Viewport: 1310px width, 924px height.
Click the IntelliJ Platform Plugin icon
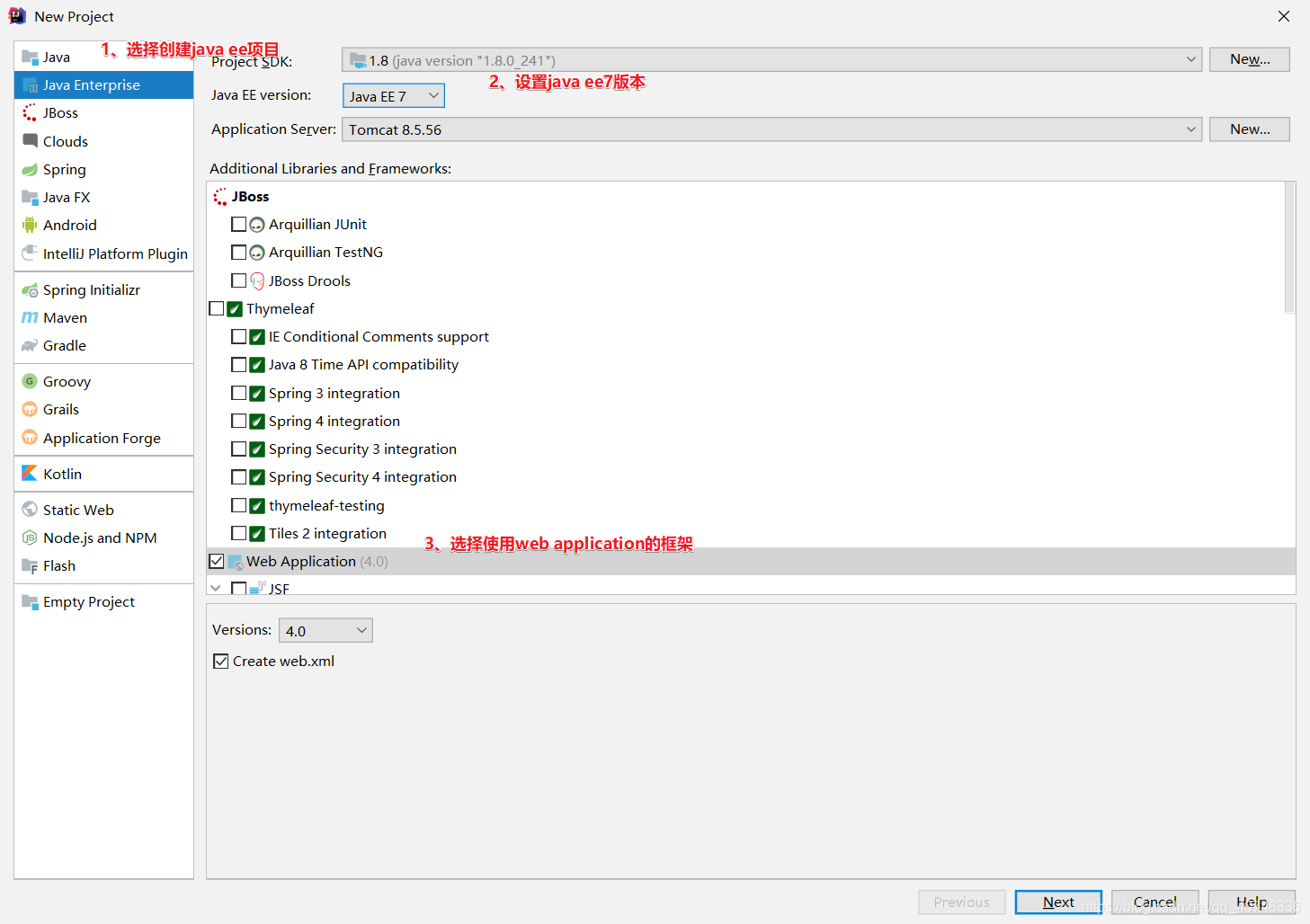tap(30, 253)
